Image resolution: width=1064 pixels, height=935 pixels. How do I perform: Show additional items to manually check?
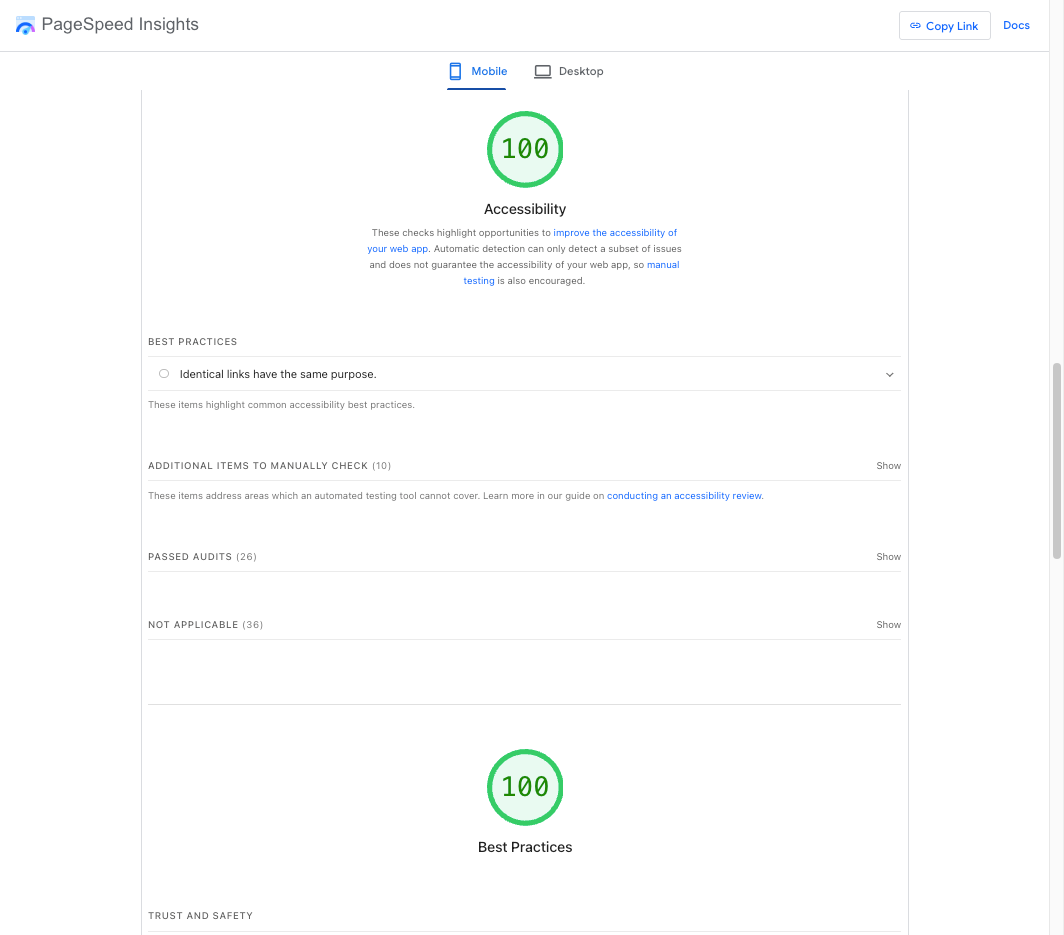pos(888,465)
